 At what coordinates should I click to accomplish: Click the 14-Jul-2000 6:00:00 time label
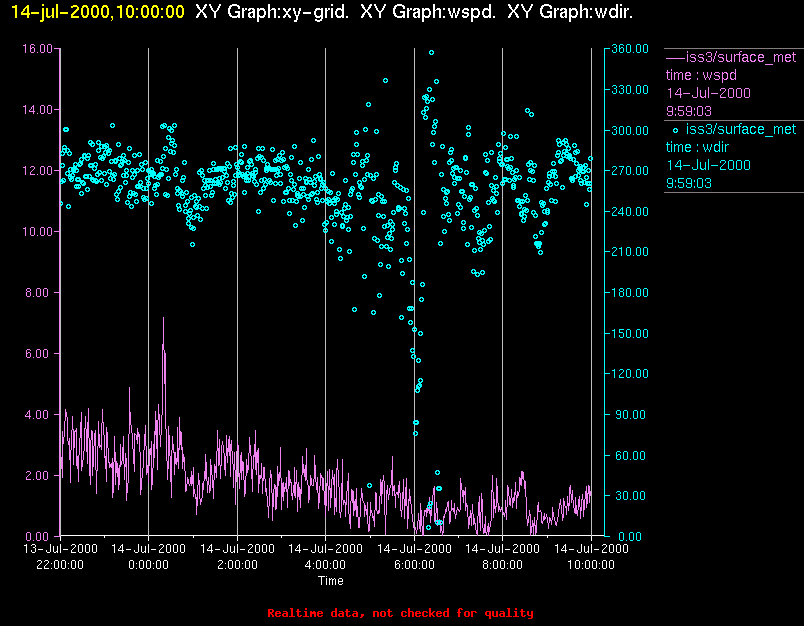pos(414,557)
